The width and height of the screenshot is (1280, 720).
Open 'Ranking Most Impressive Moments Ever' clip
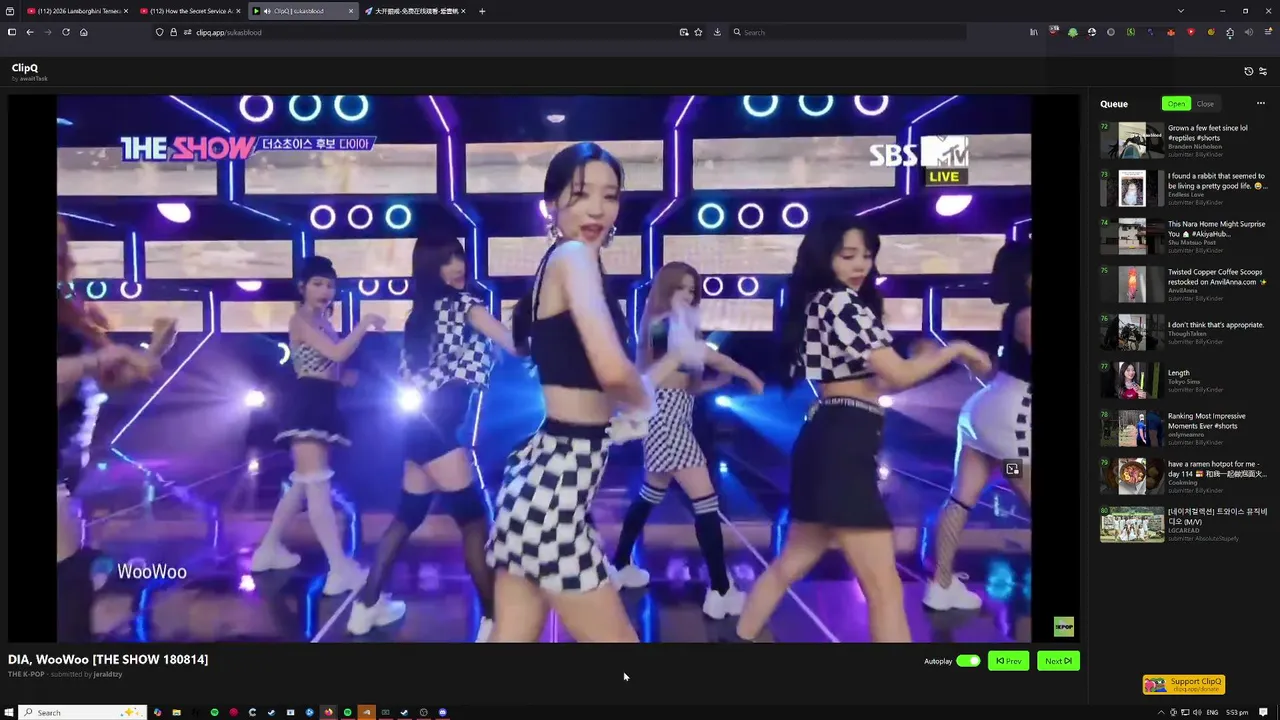pyautogui.click(x=1184, y=429)
